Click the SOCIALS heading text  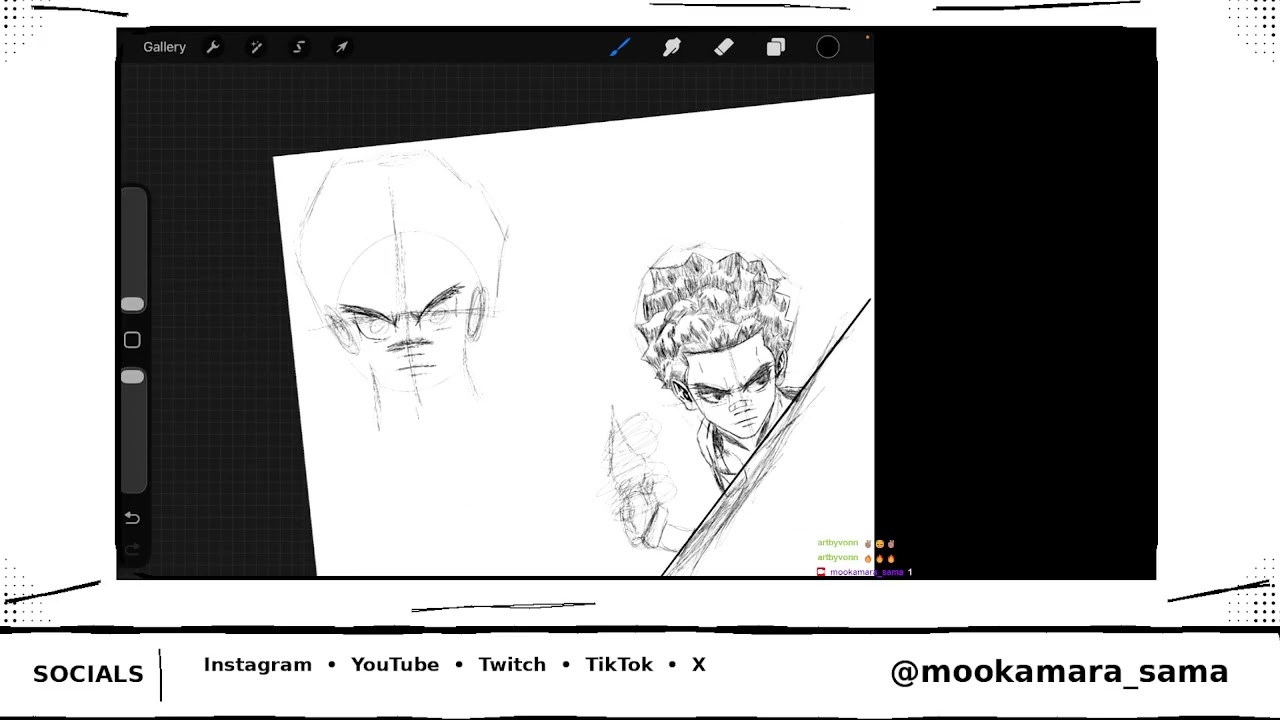pos(88,674)
